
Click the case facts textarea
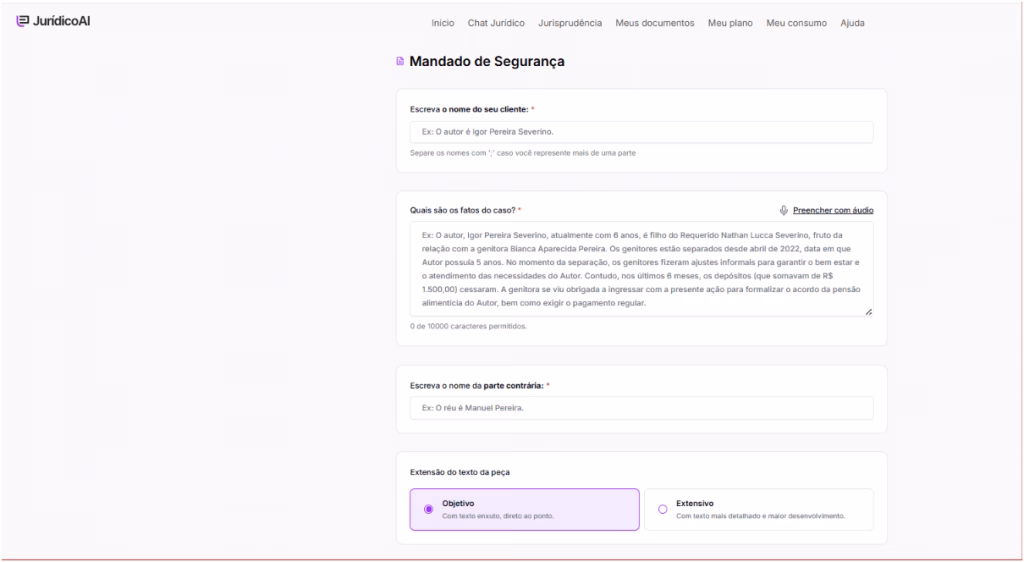pyautogui.click(x=641, y=269)
